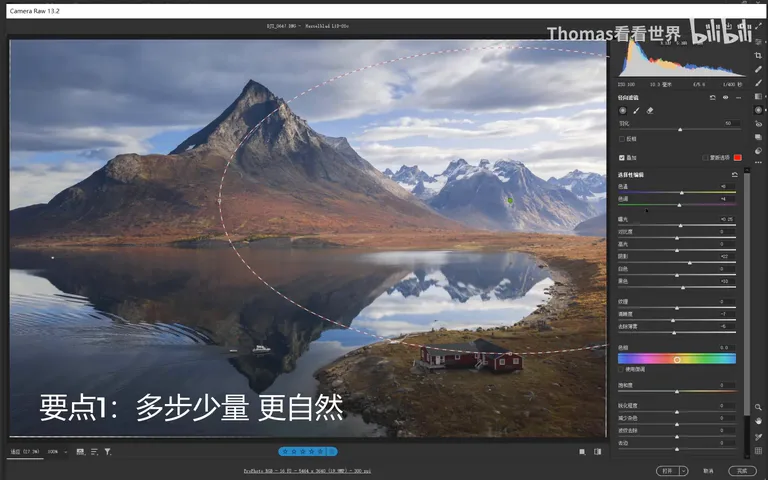Image resolution: width=768 pixels, height=480 pixels.
Task: Expand the Open (打开) button dropdown arrow
Action: point(684,471)
